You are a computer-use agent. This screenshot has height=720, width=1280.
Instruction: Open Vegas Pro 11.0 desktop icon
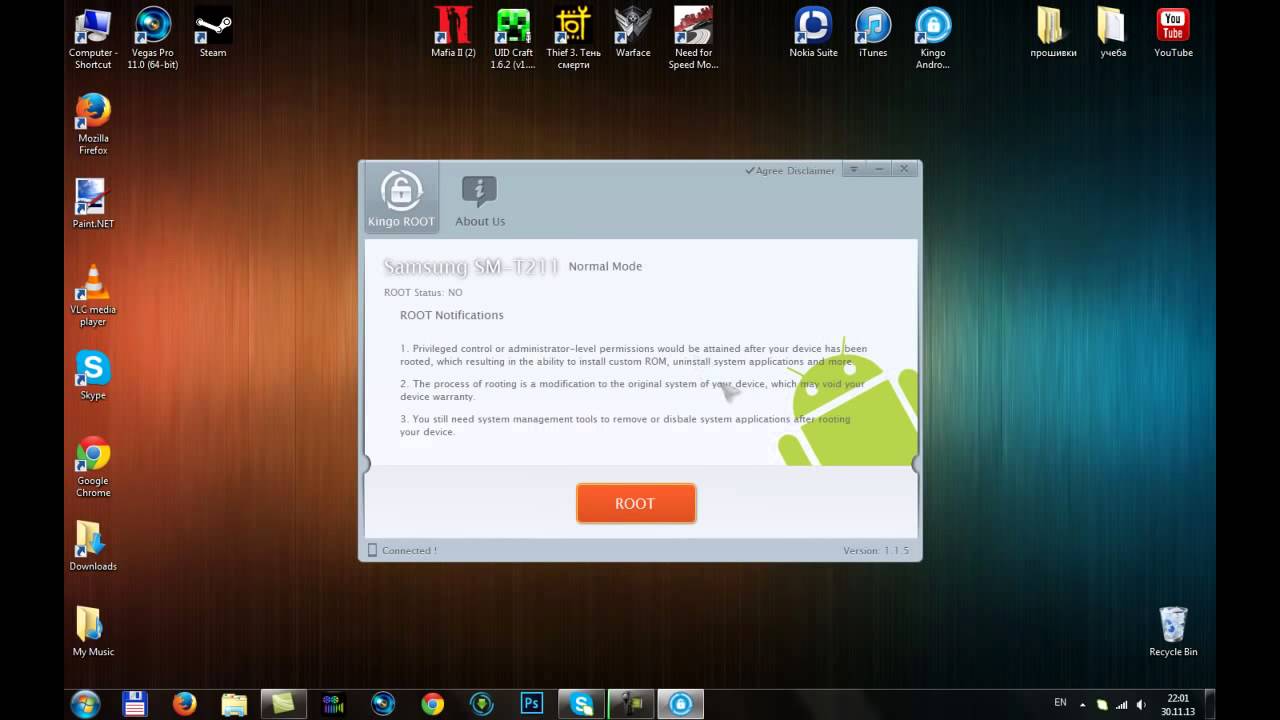153,38
